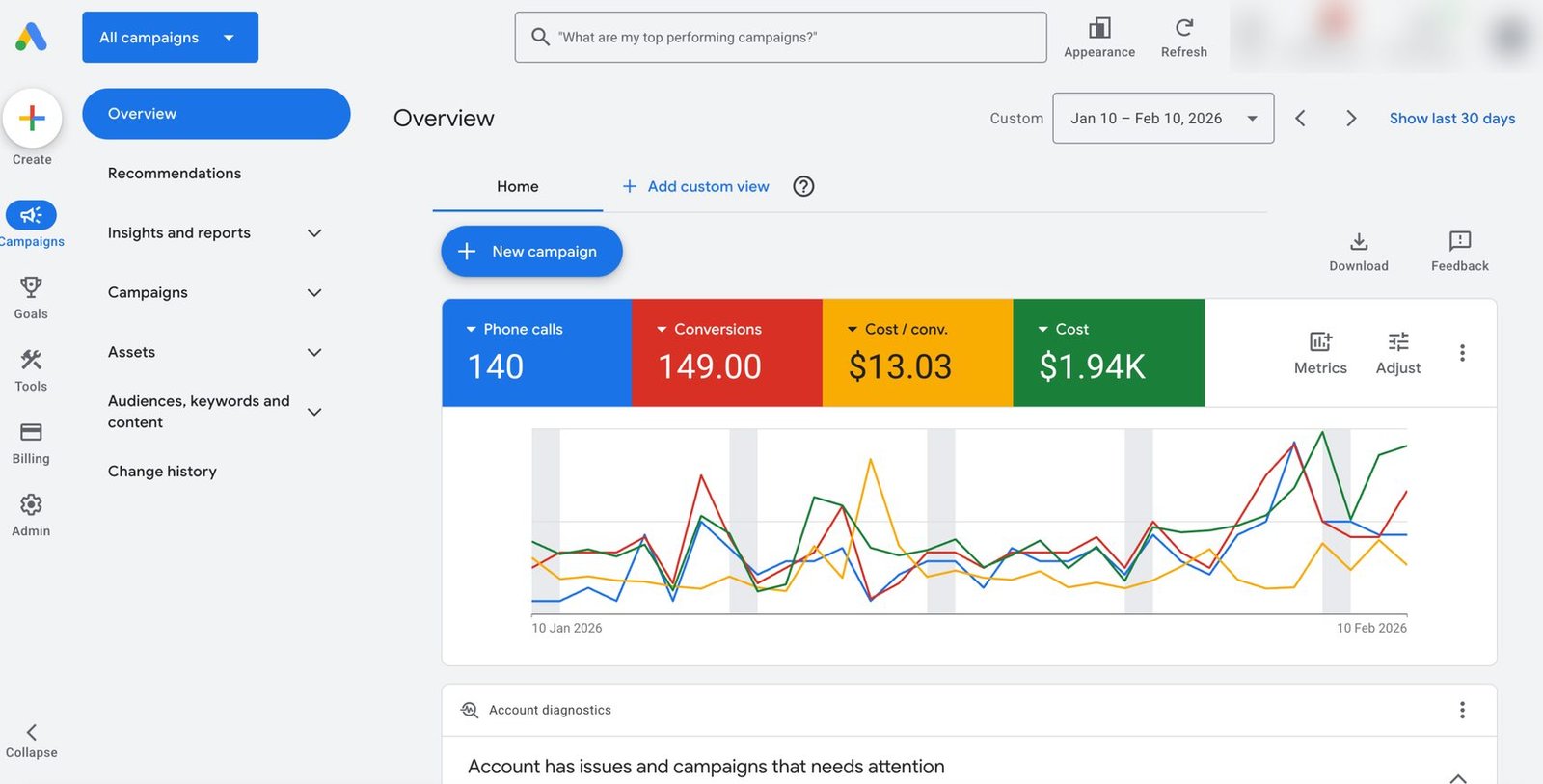Click the campaign search input field
Screen dimensions: 1543x784
coord(780,37)
